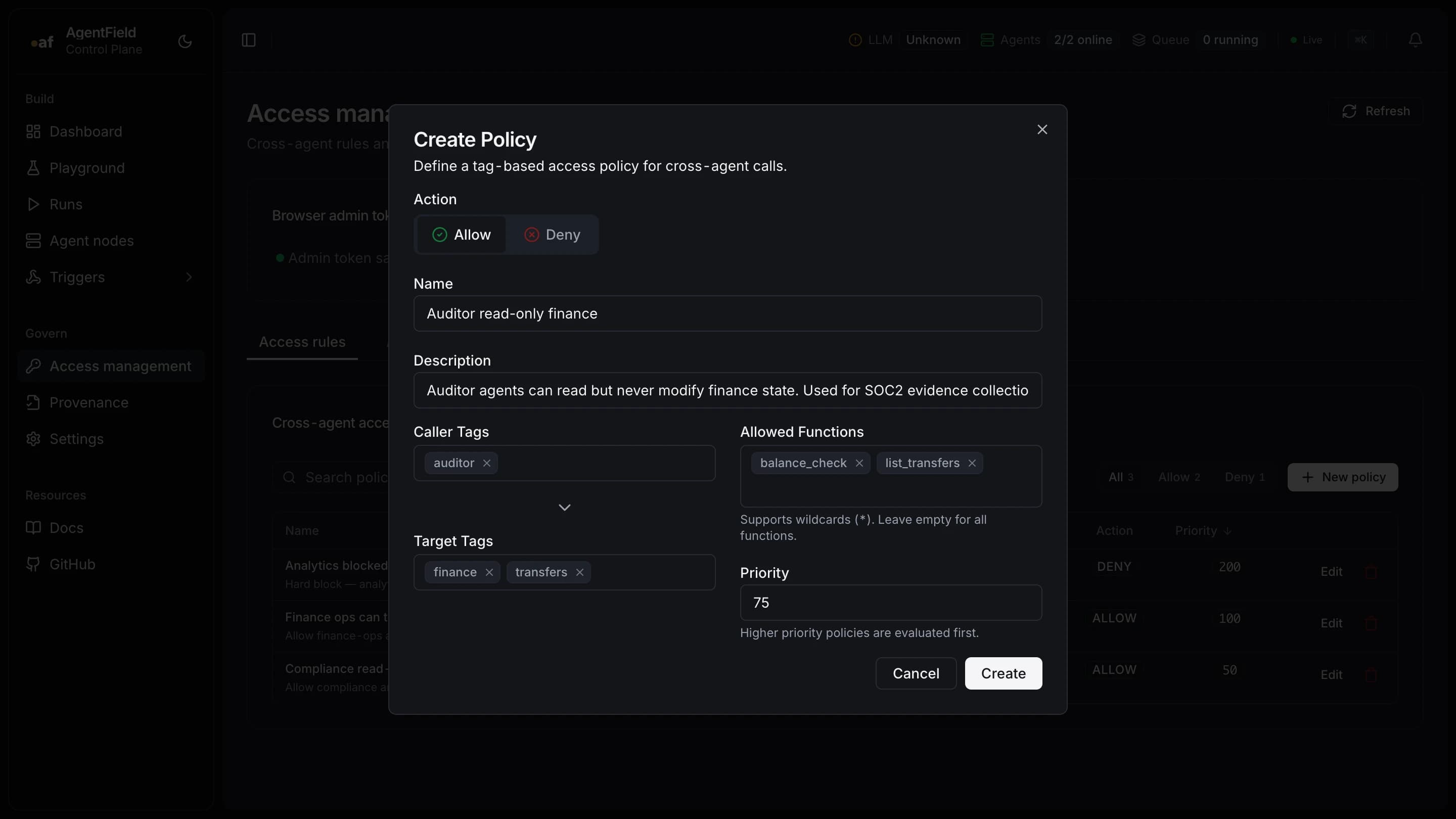Click the Dashboard grid icon

[x=33, y=131]
